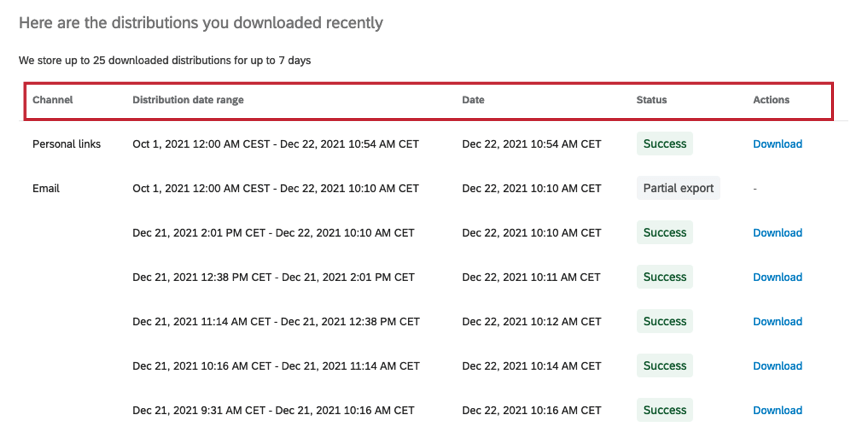
Task: Select the Personal links channel row
Action: pos(66,144)
